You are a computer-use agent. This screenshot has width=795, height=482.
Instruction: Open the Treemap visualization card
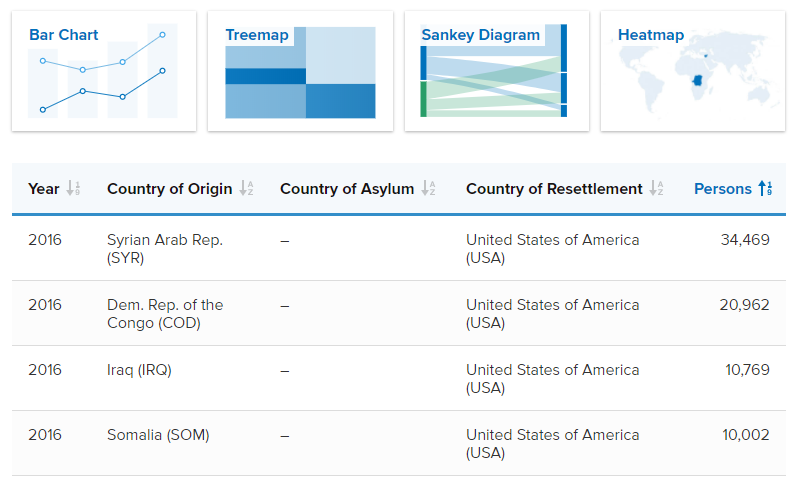(300, 71)
